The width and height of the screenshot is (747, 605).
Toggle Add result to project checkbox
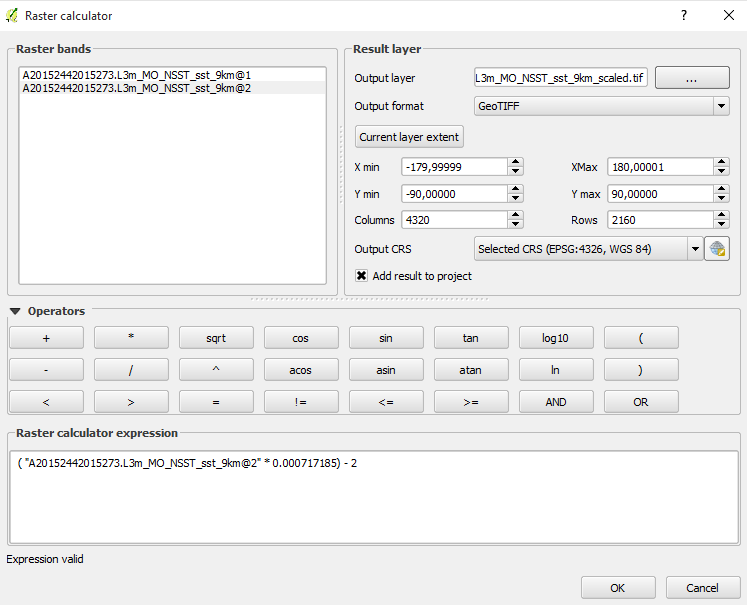point(362,276)
